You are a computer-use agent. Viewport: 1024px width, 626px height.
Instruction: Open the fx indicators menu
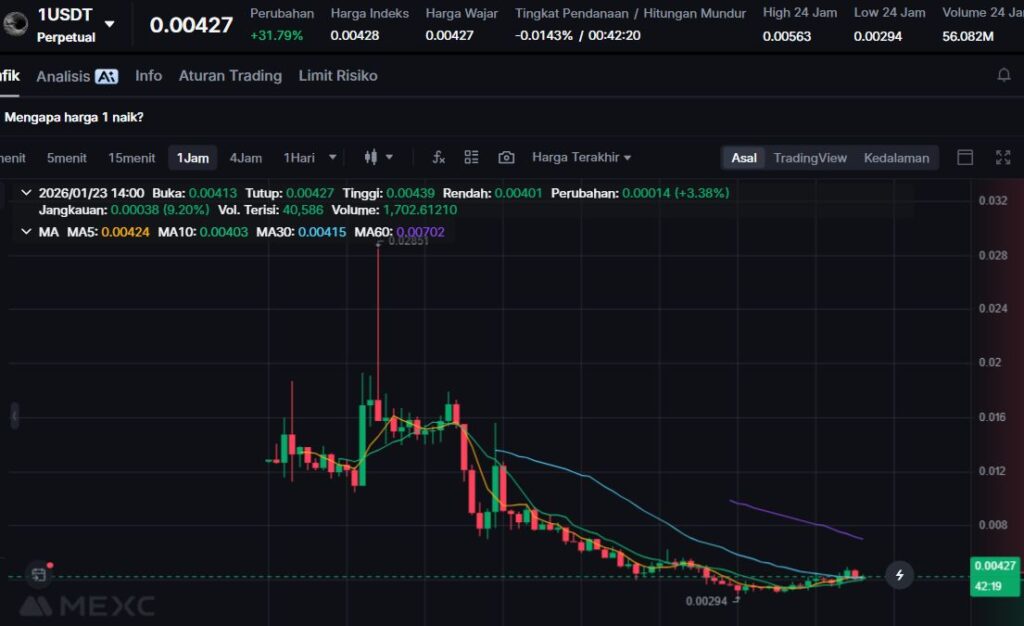(x=438, y=157)
